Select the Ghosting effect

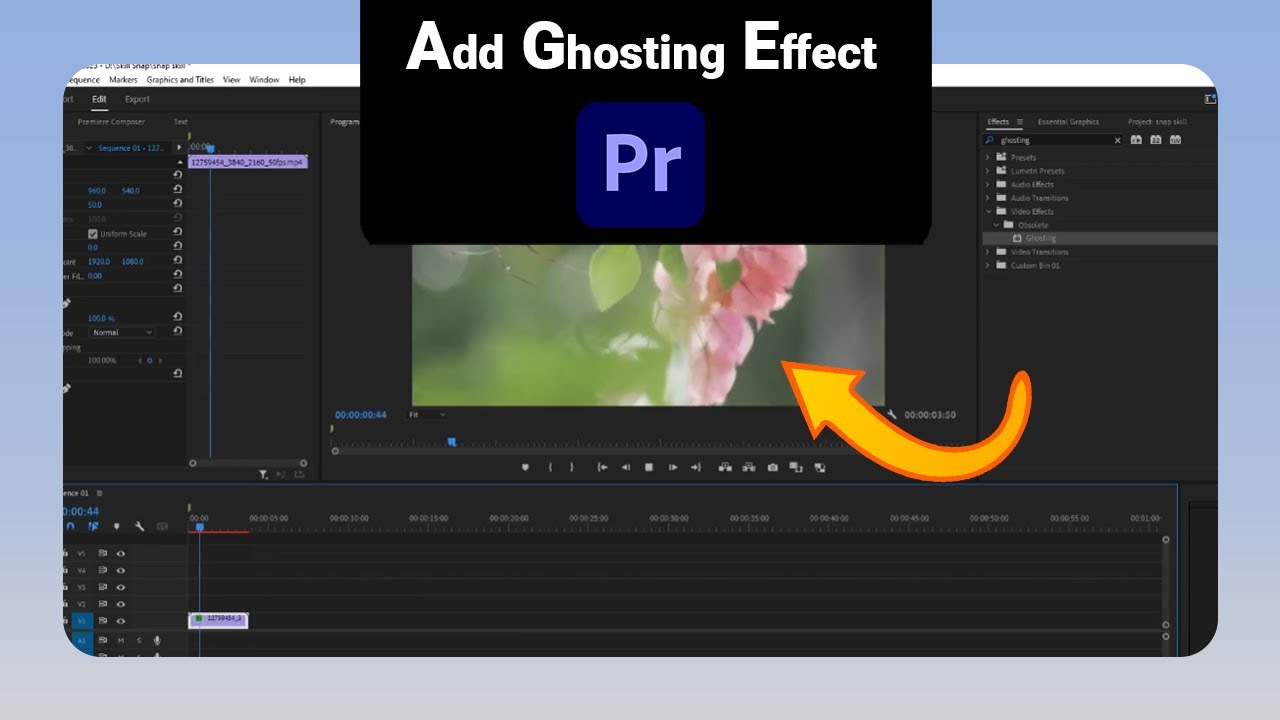click(x=1040, y=238)
